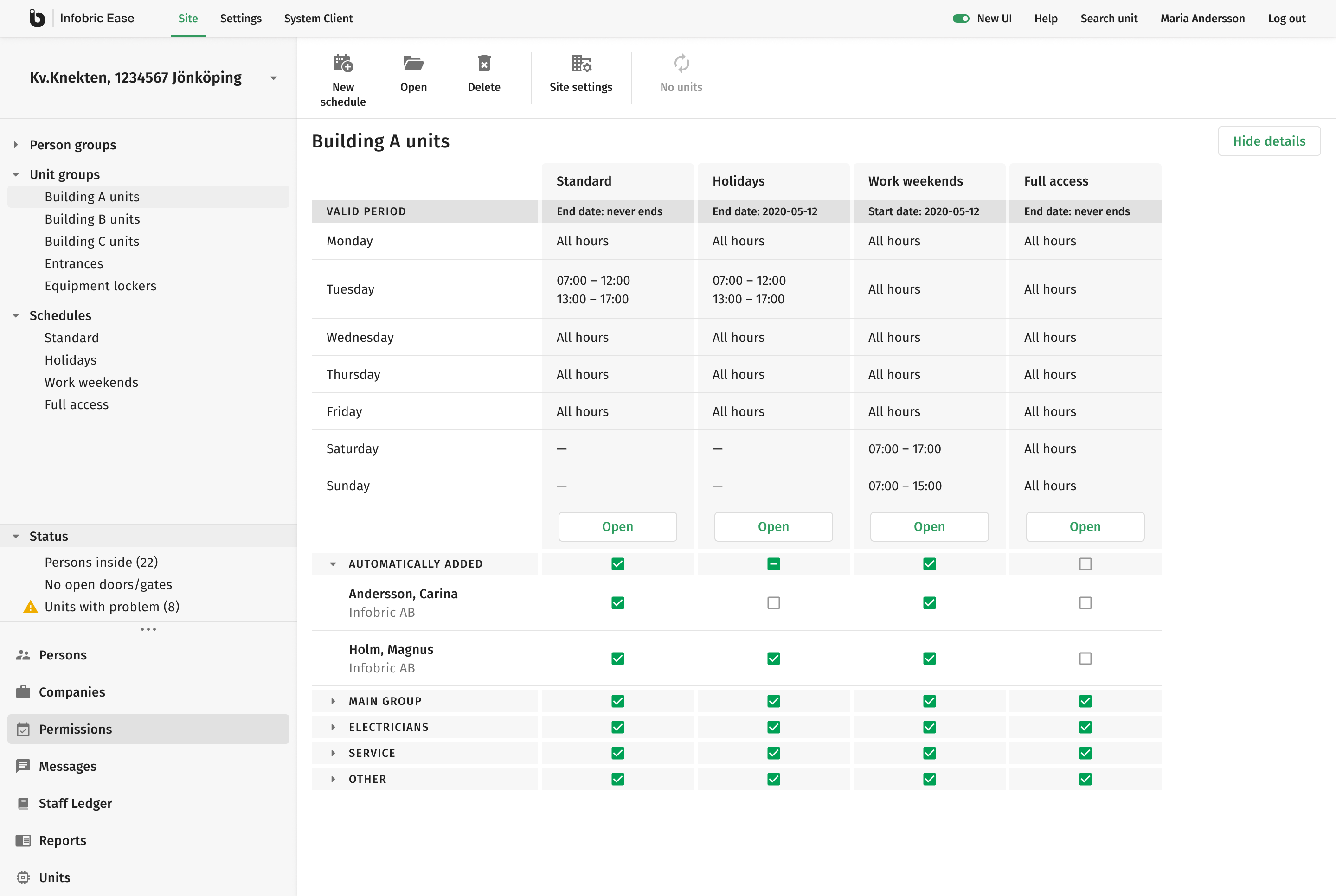Check Andersson, Carina Holidays checkbox
This screenshot has height=896, width=1336.
click(x=774, y=603)
